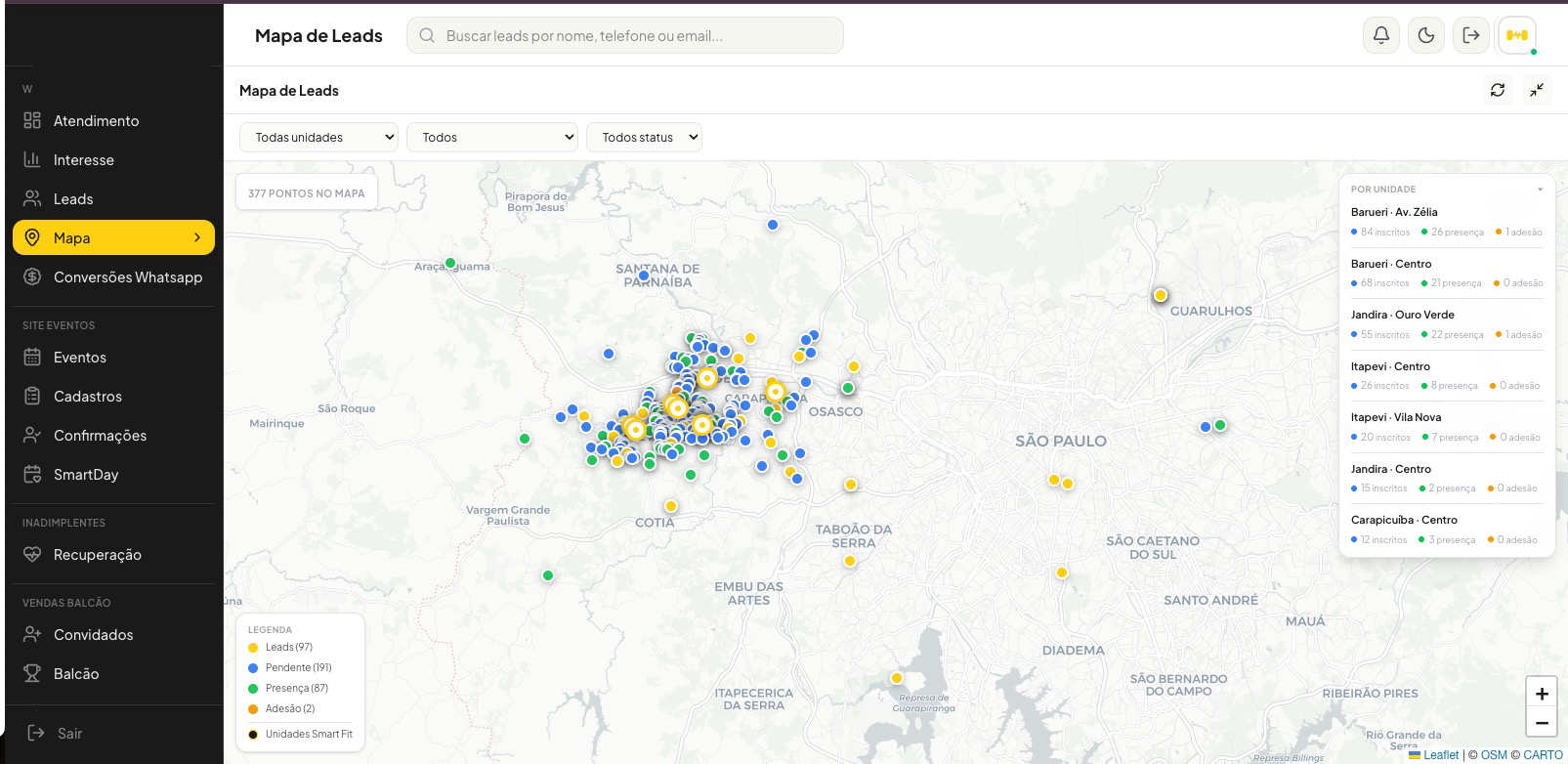The image size is (1568, 764).
Task: Collapse Por Unidade panel arrow
Action: pos(1540,190)
